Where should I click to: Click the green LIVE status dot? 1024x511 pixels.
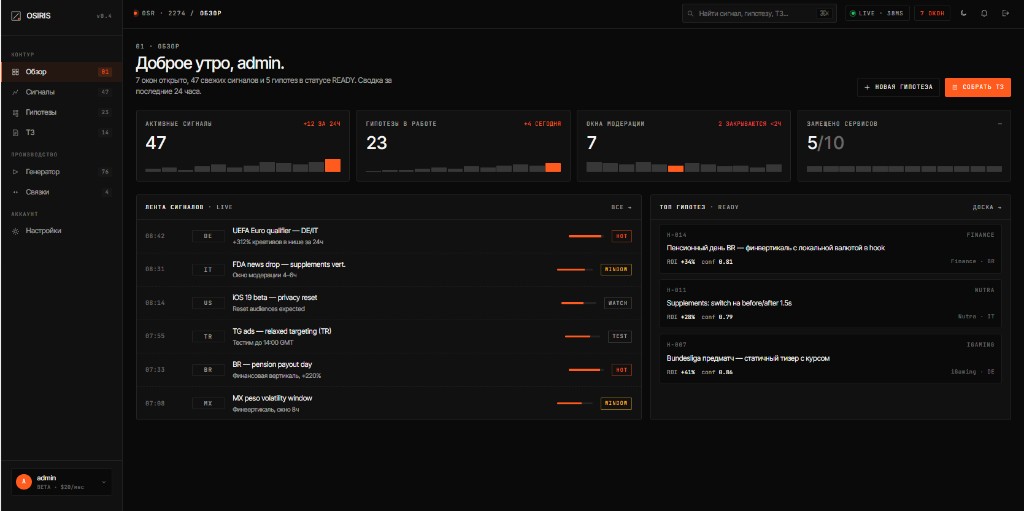click(x=853, y=13)
